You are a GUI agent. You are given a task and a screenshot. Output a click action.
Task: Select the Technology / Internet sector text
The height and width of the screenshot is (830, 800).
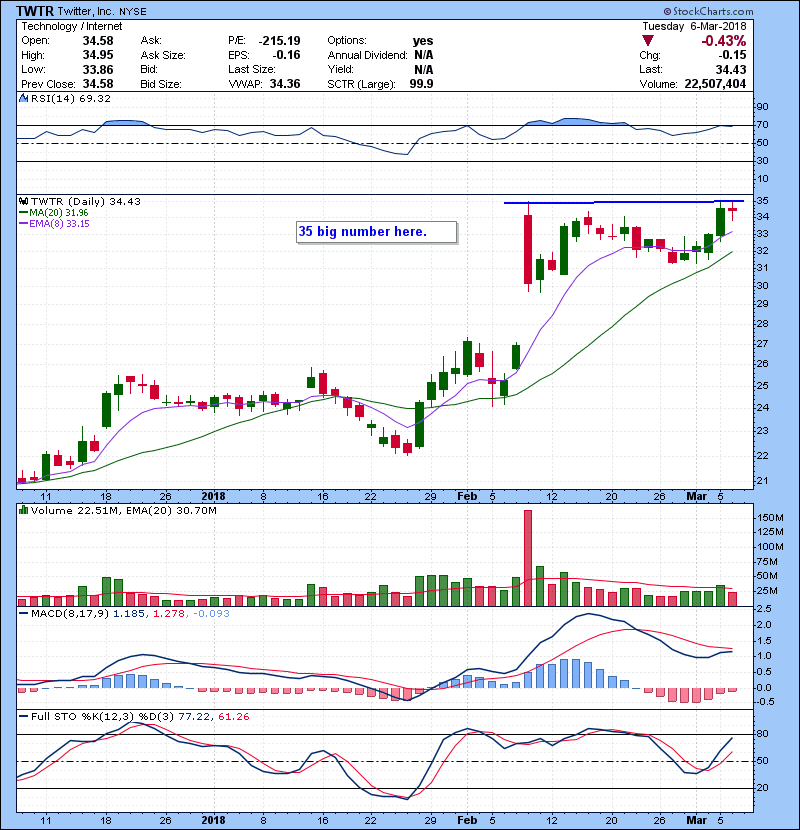pos(71,26)
